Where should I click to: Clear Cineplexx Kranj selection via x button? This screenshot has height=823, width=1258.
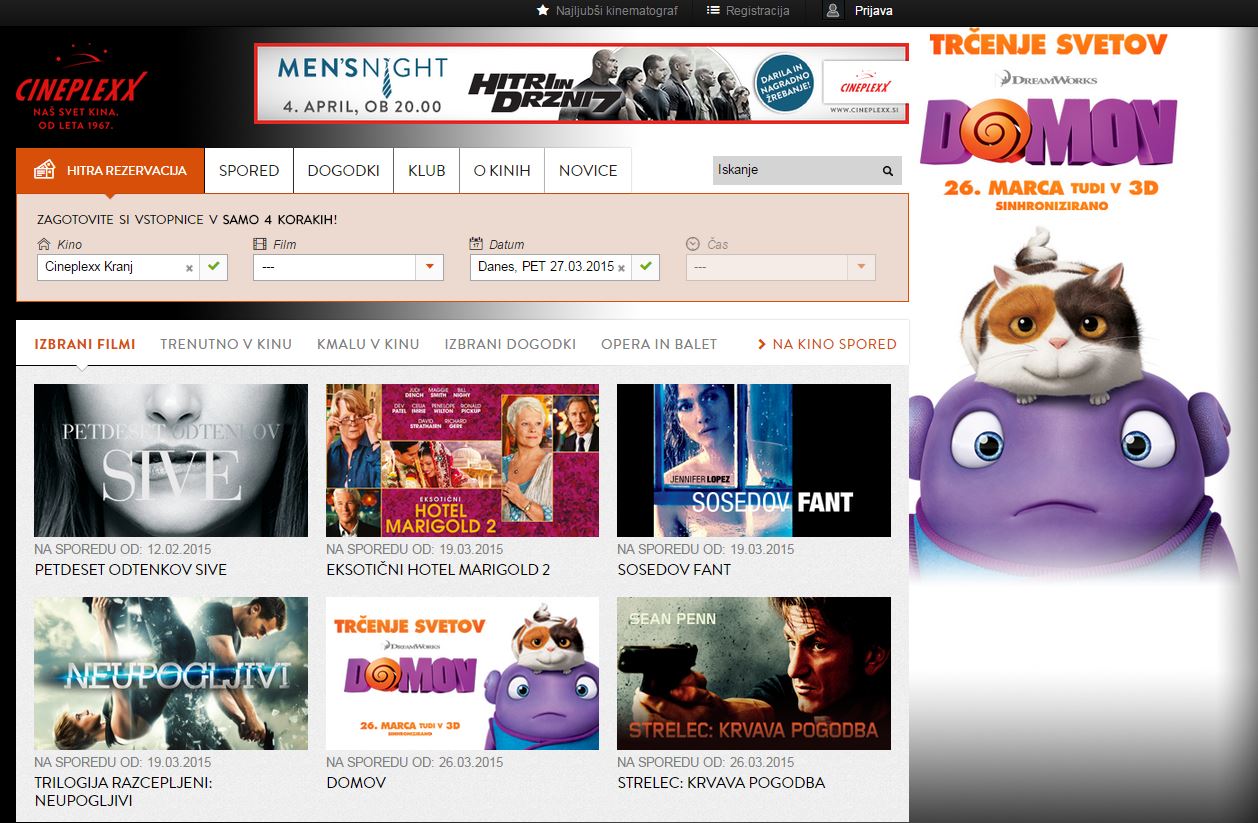[189, 267]
